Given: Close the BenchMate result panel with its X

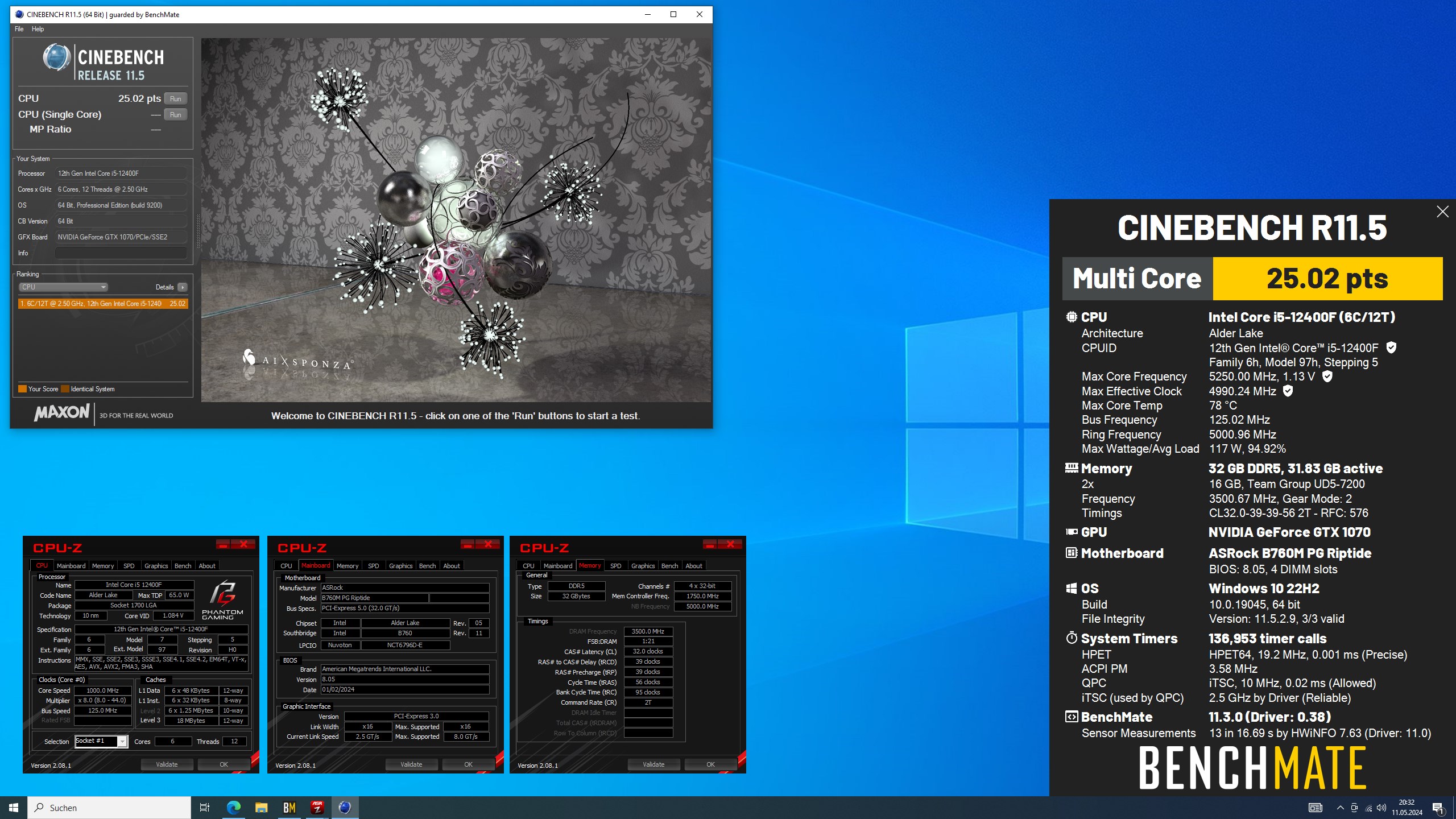Looking at the screenshot, I should [1442, 212].
